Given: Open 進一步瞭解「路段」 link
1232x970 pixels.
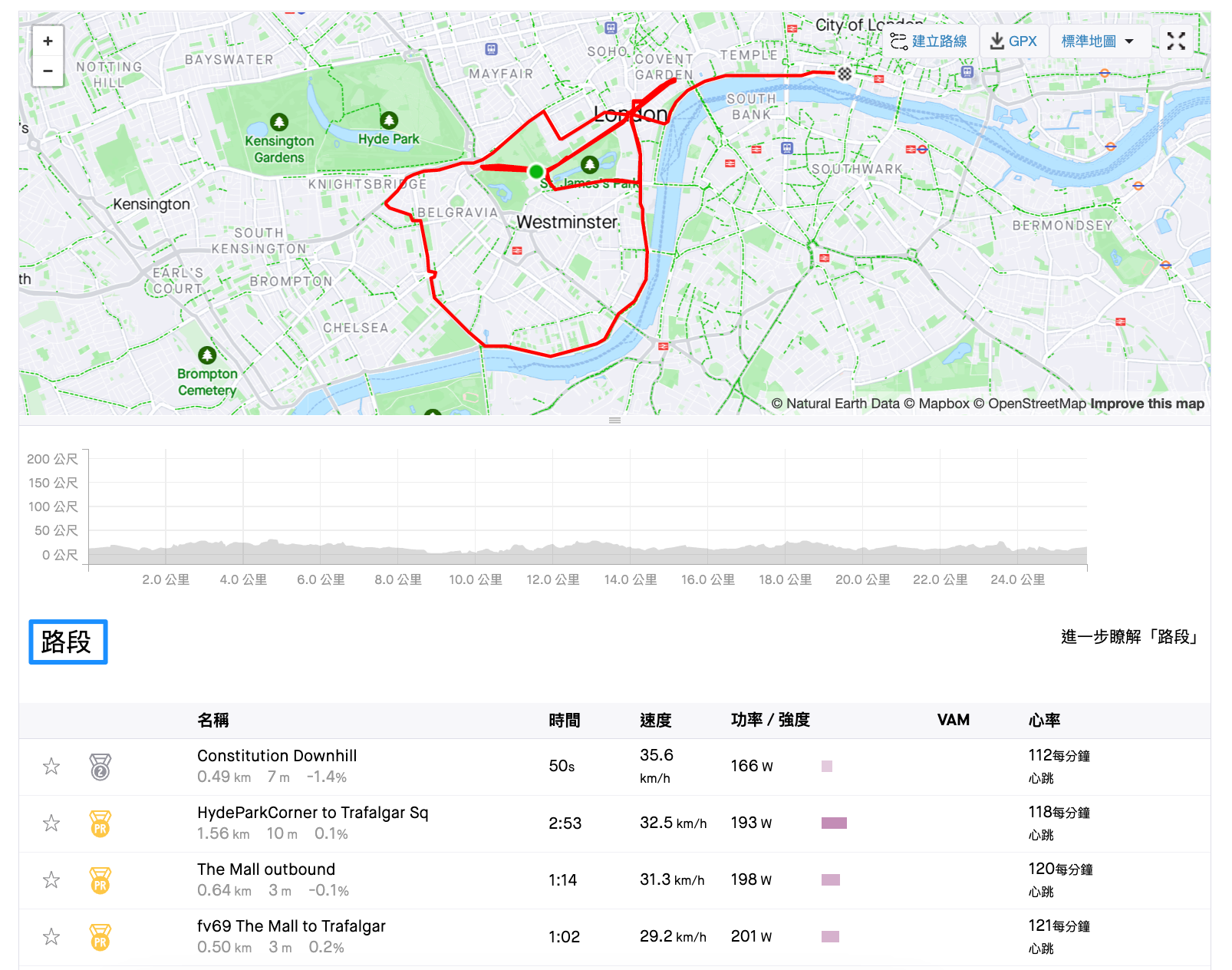Looking at the screenshot, I should pos(1129,637).
